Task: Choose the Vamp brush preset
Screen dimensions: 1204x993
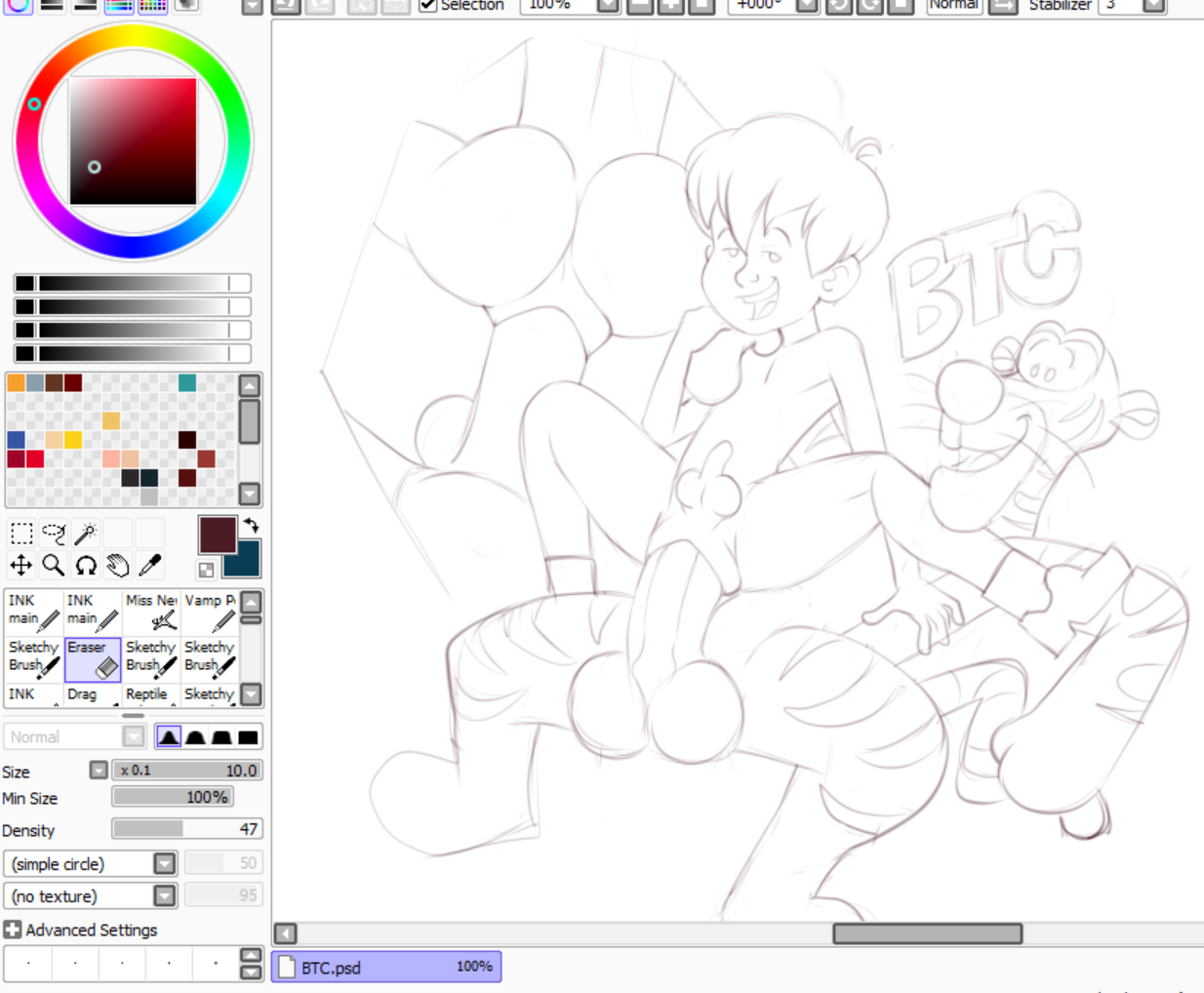Action: coord(210,613)
